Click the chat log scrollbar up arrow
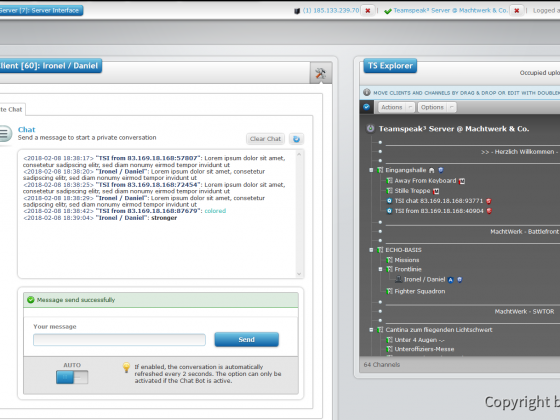560x420 pixels. [299, 154]
